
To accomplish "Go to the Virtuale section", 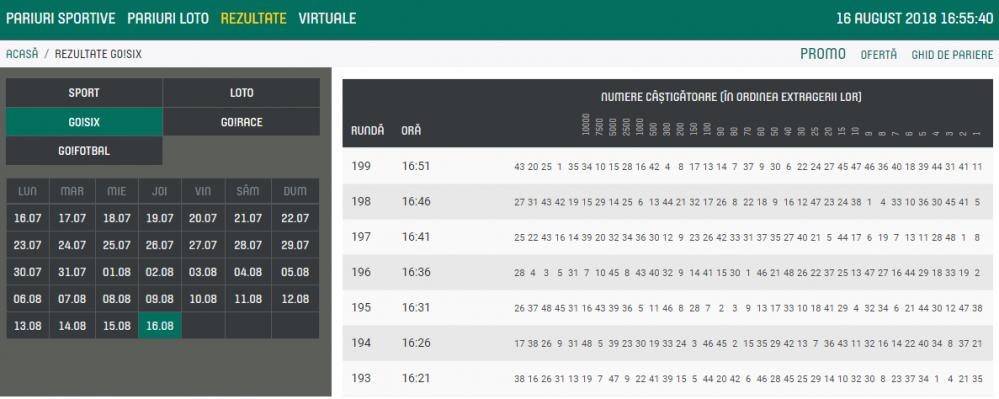I will pyautogui.click(x=327, y=18).
